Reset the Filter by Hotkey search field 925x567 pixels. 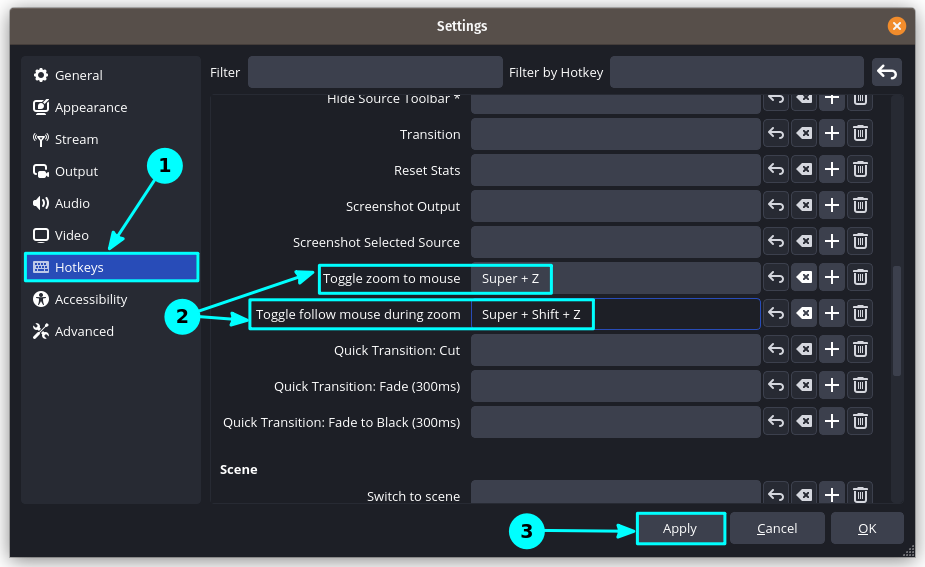point(886,72)
